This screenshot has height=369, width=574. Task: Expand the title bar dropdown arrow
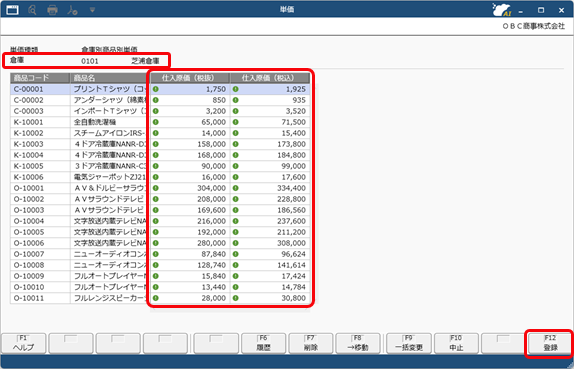(x=92, y=10)
